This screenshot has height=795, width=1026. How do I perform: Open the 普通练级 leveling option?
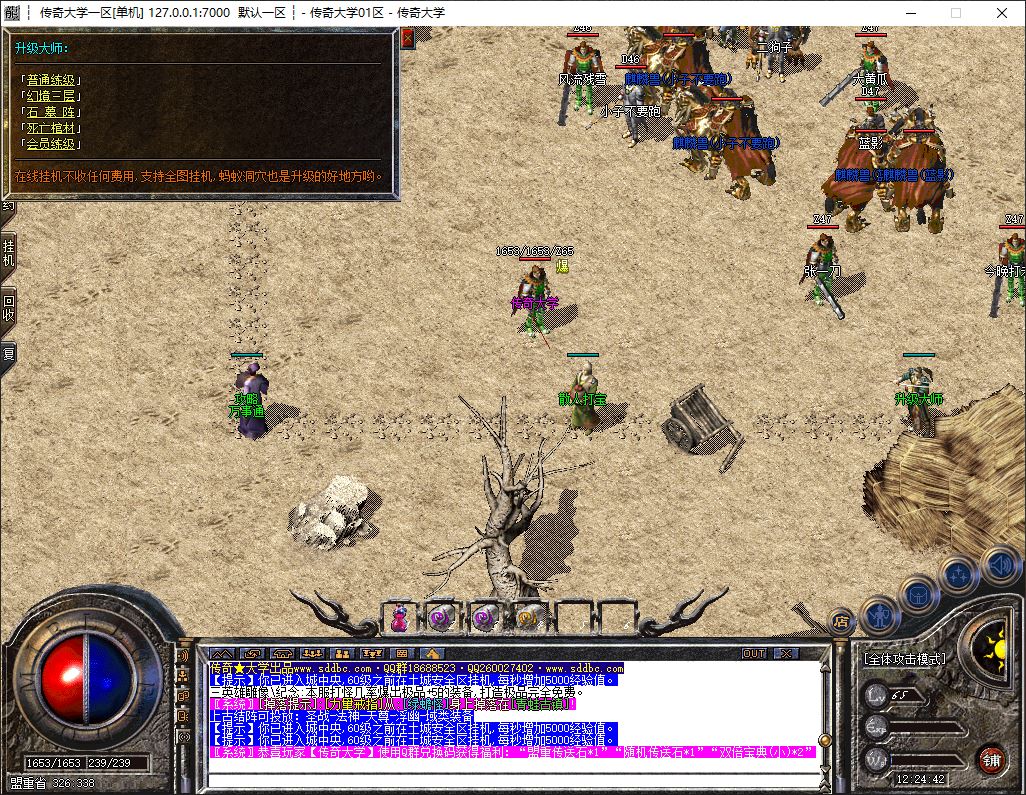click(x=50, y=80)
